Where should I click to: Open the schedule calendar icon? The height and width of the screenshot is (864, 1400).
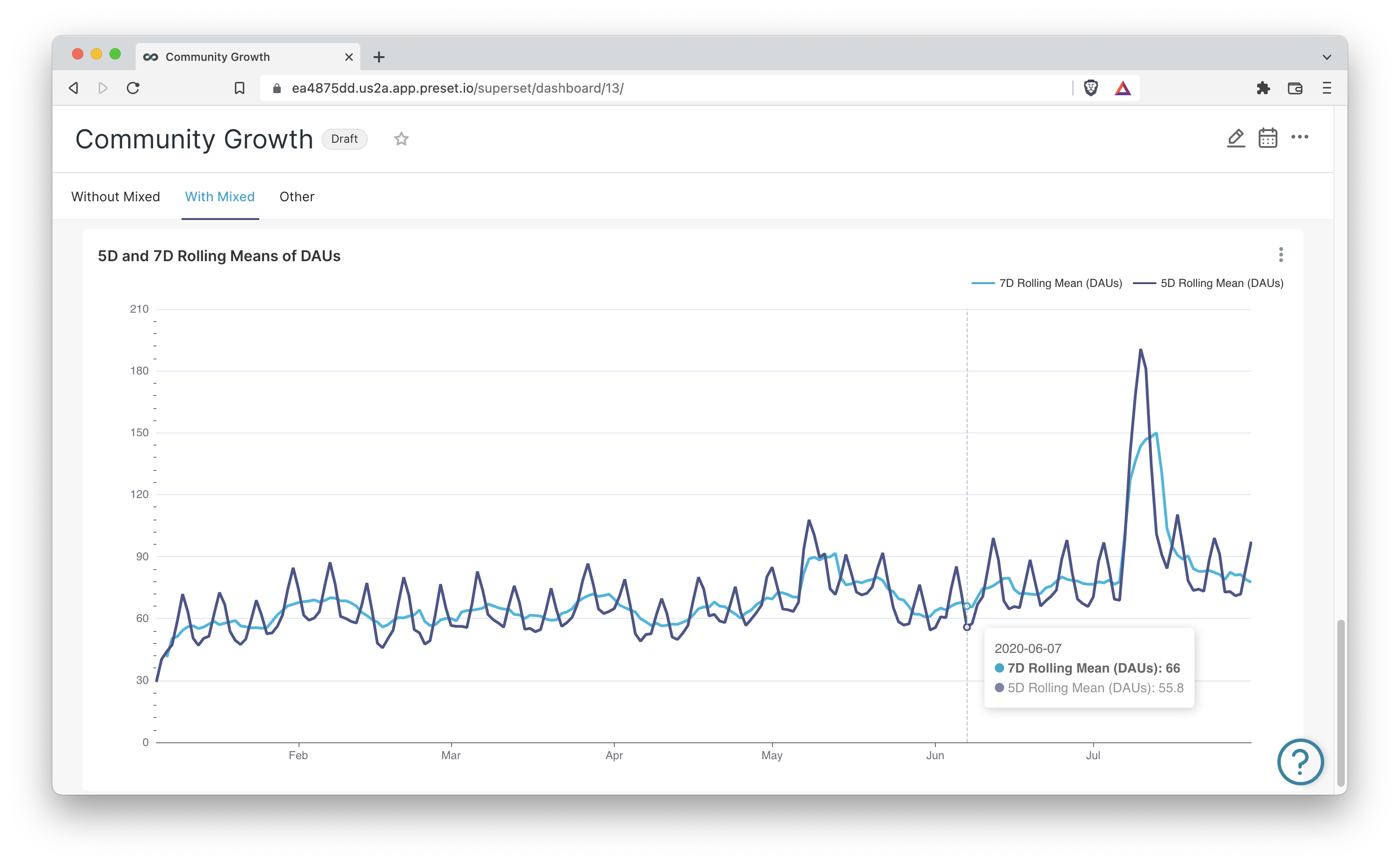coord(1268,138)
